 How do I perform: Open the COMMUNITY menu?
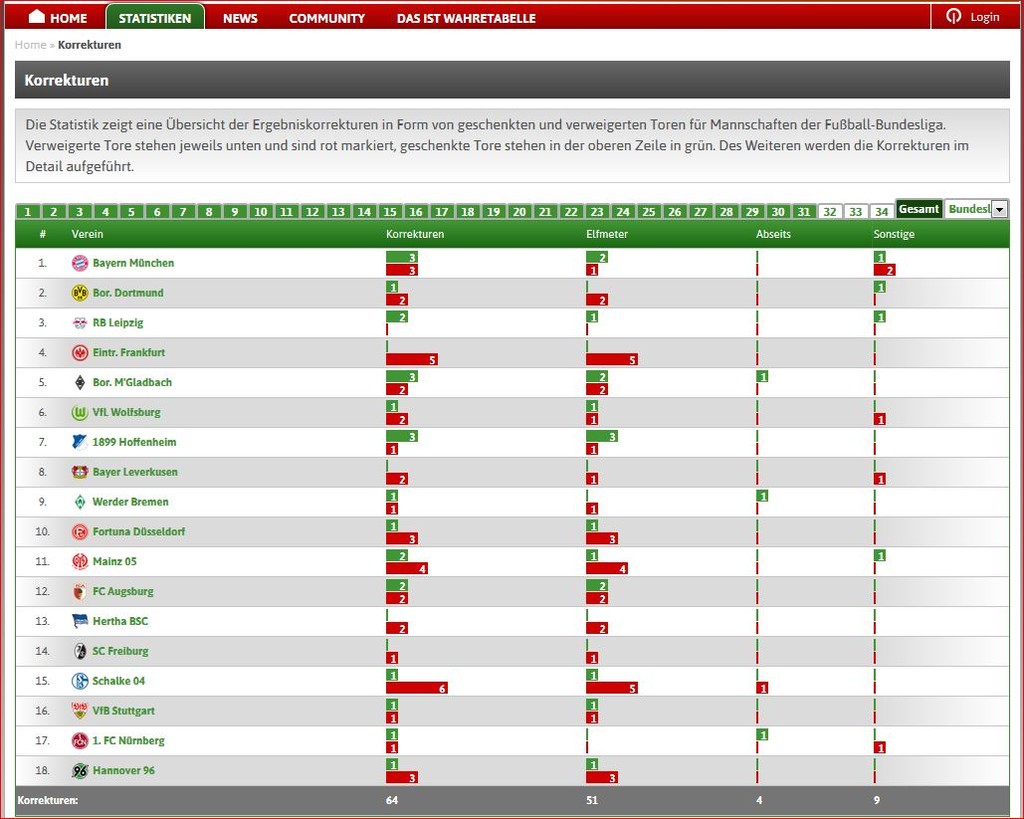point(327,18)
